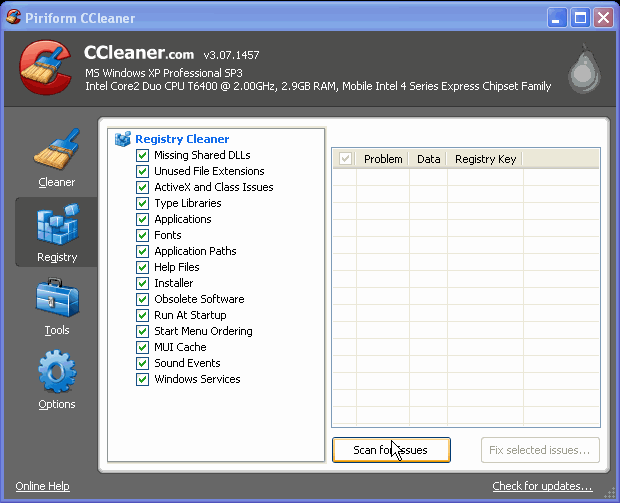This screenshot has width=620, height=503.
Task: Toggle Run At Startup checkbox
Action: [142, 315]
